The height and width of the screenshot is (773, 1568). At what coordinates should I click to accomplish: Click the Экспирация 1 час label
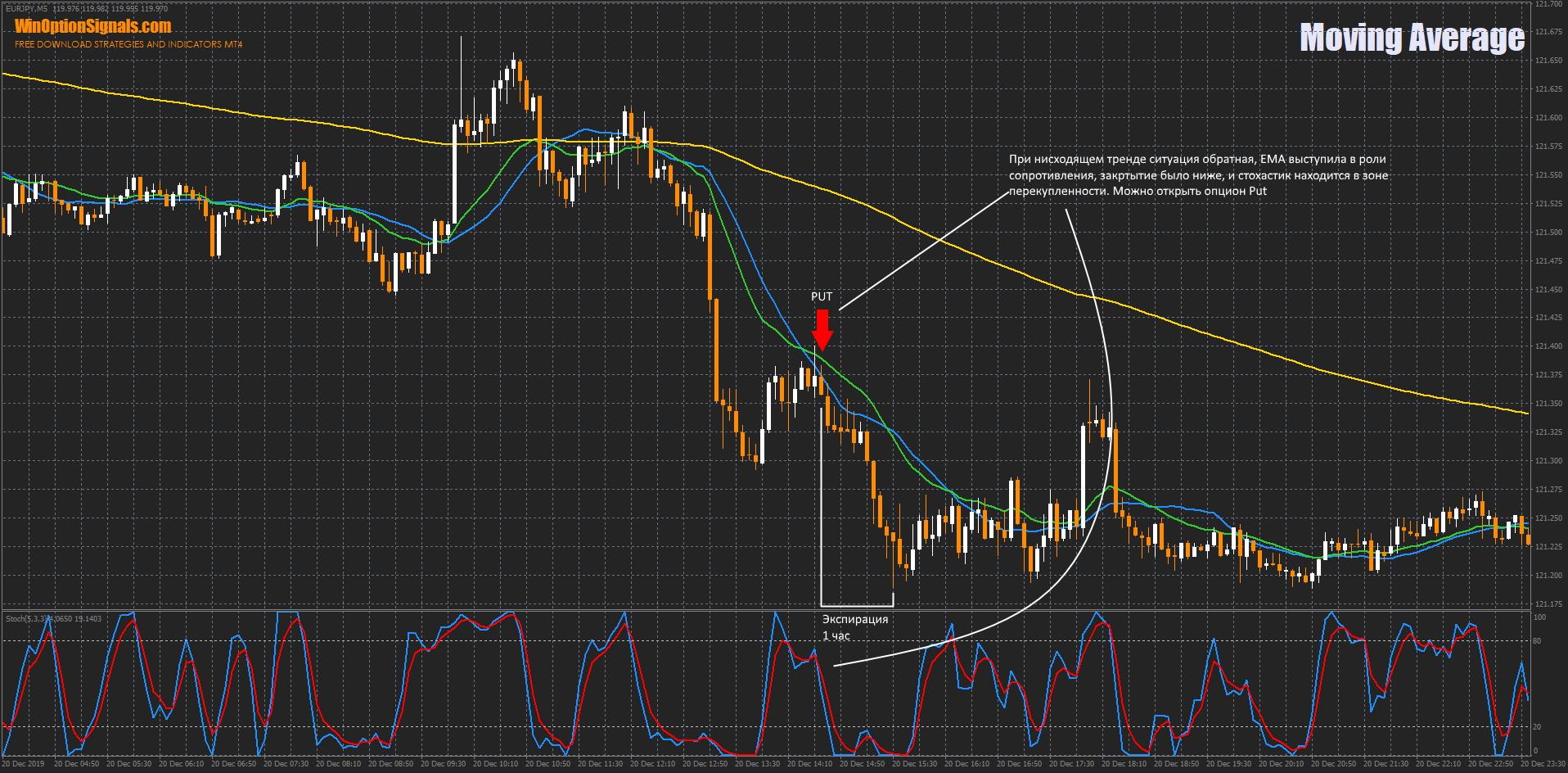click(x=854, y=627)
